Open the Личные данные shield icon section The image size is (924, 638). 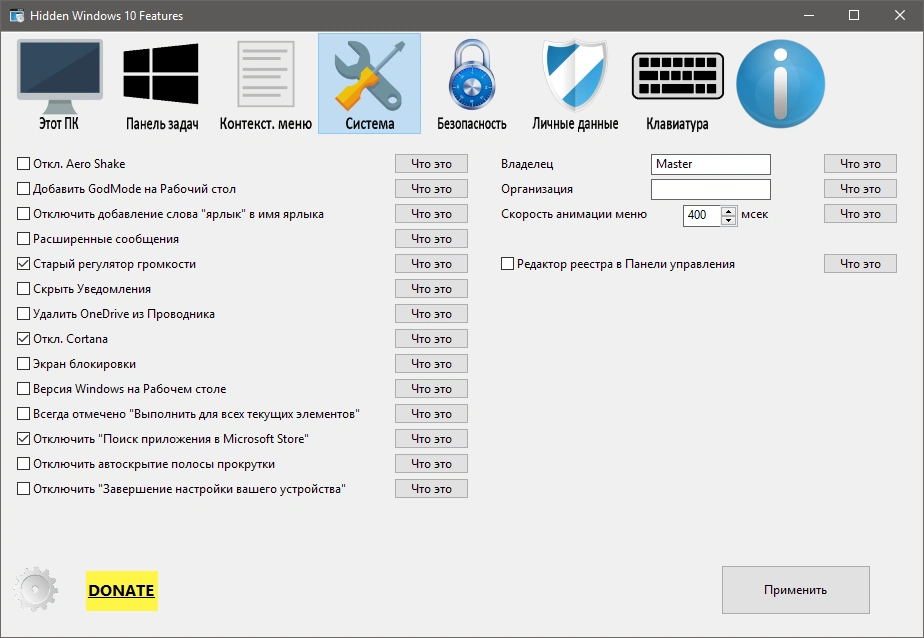pos(575,84)
